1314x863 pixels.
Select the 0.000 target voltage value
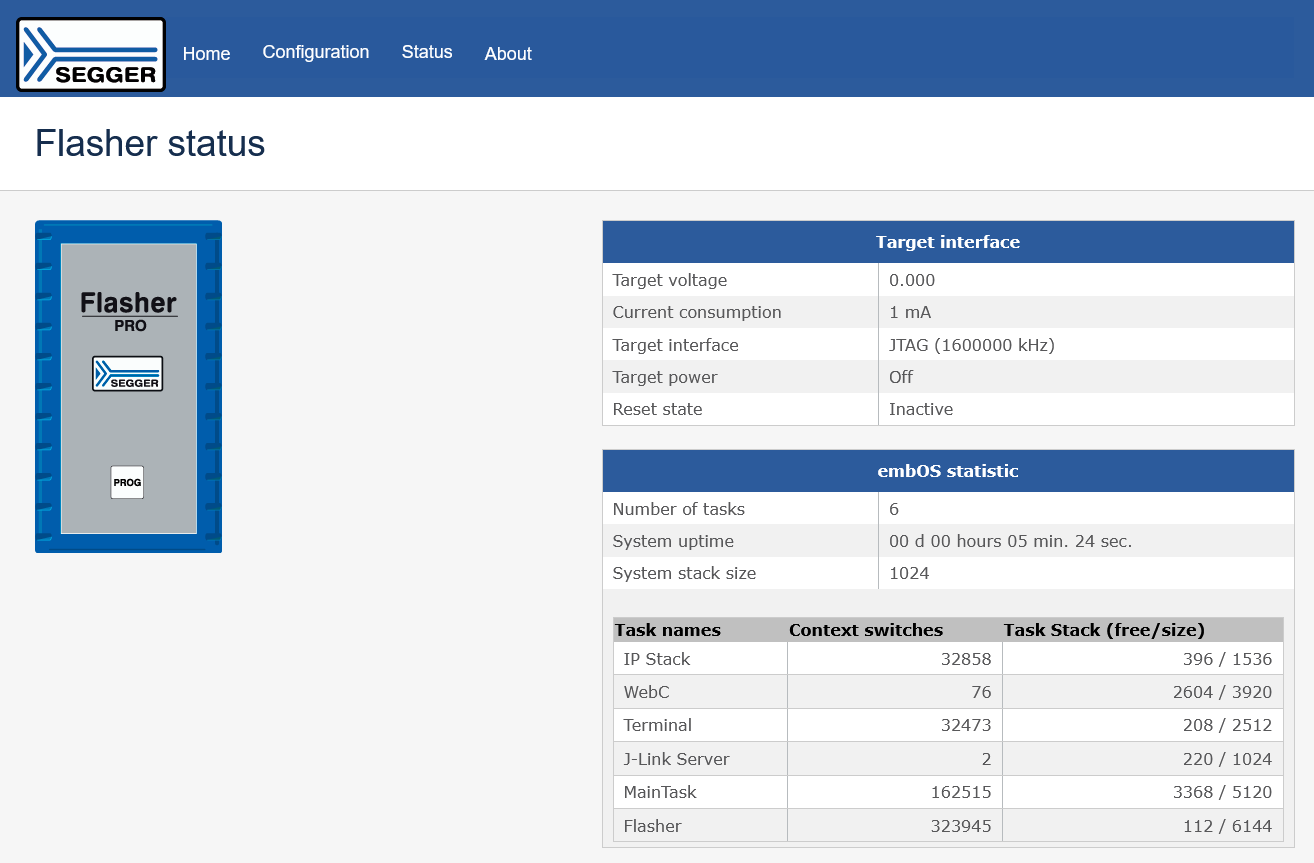[912, 280]
